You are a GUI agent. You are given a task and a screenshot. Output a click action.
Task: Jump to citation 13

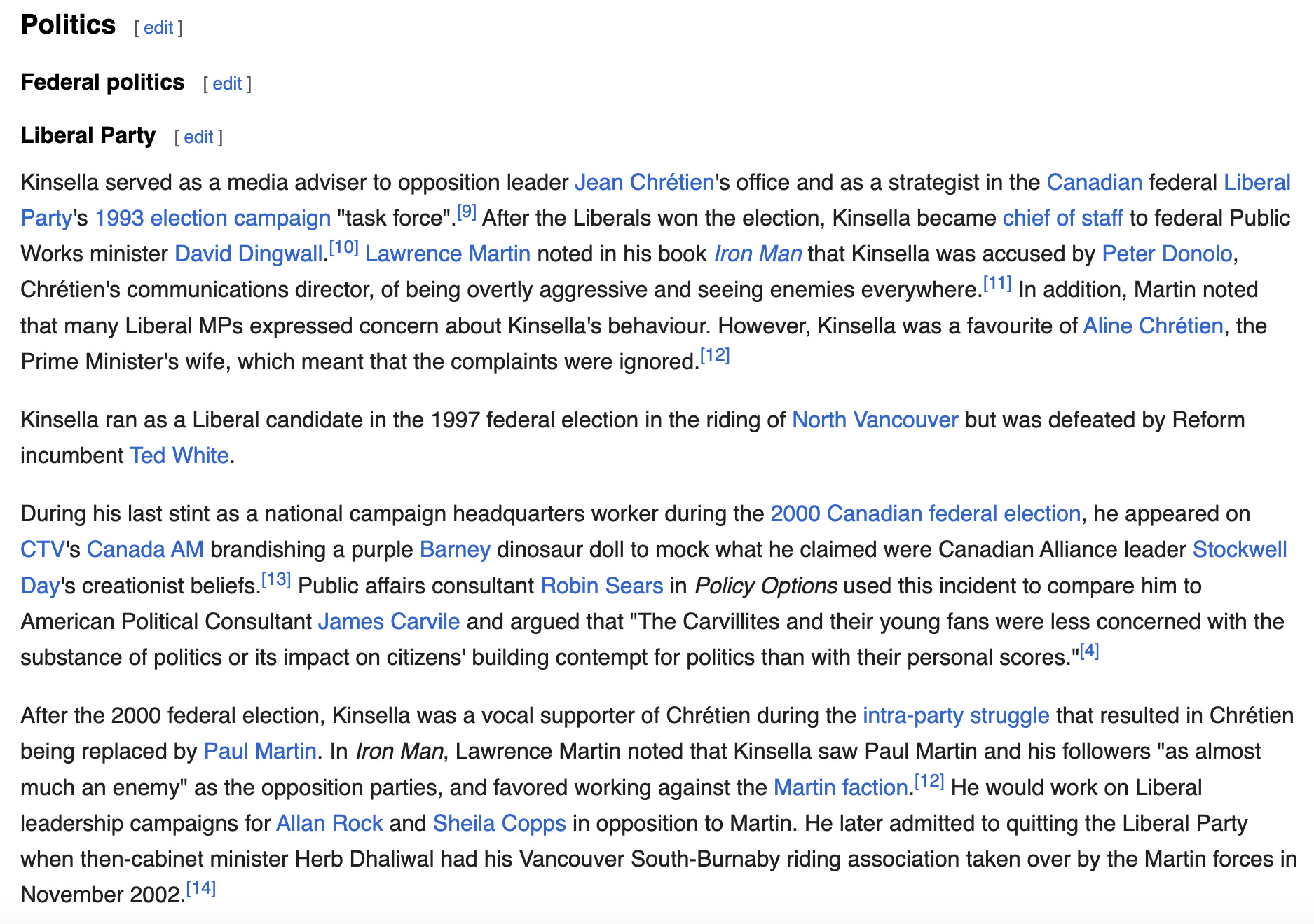click(x=276, y=579)
